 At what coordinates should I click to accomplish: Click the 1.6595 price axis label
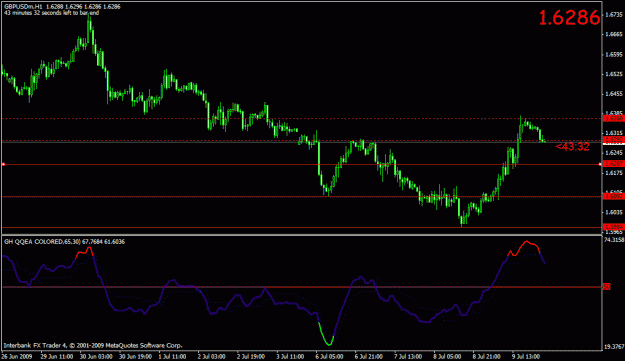pos(614,54)
